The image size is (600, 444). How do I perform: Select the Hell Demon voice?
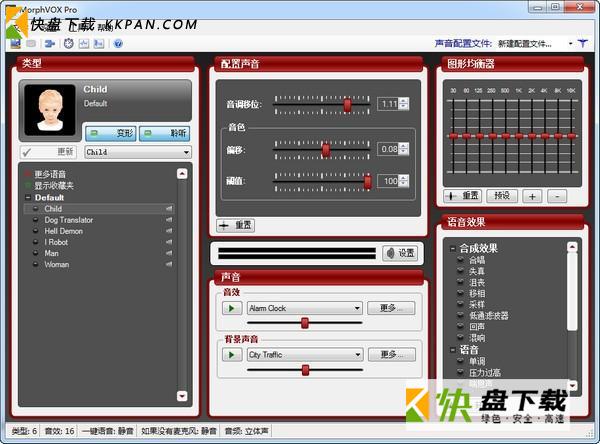(x=64, y=231)
